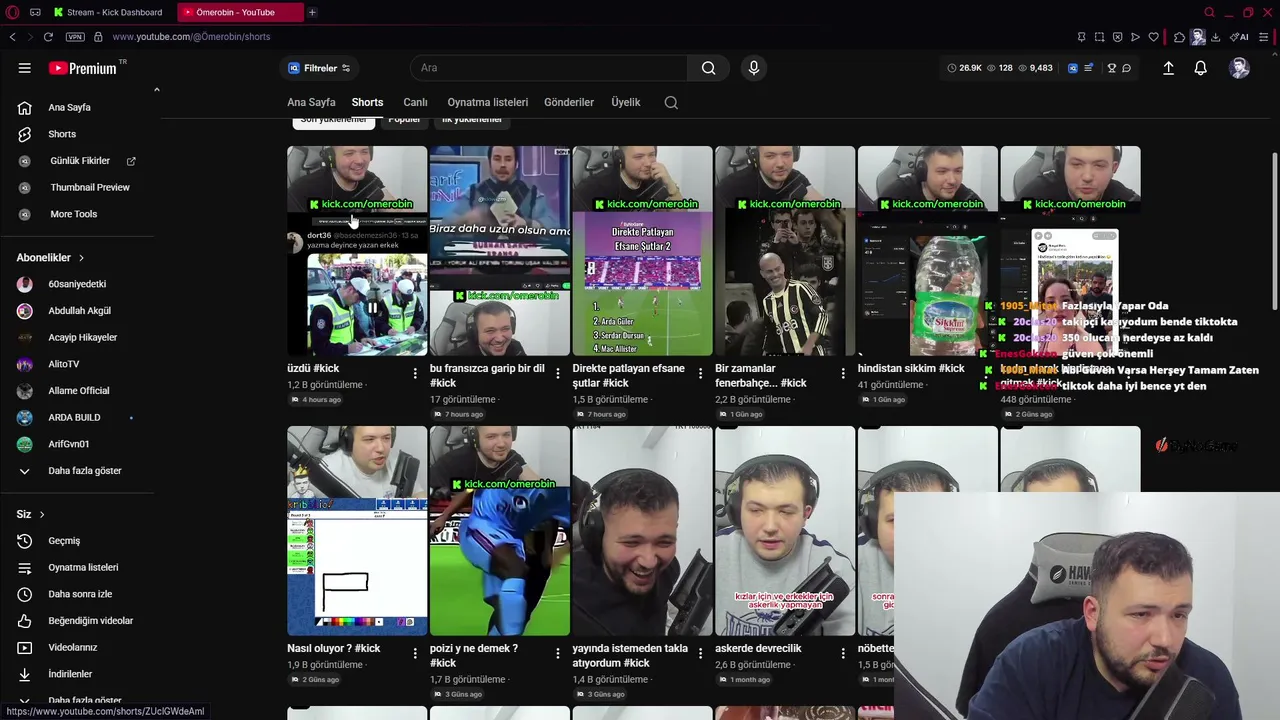
Task: Open the notifications bell
Action: [1200, 68]
